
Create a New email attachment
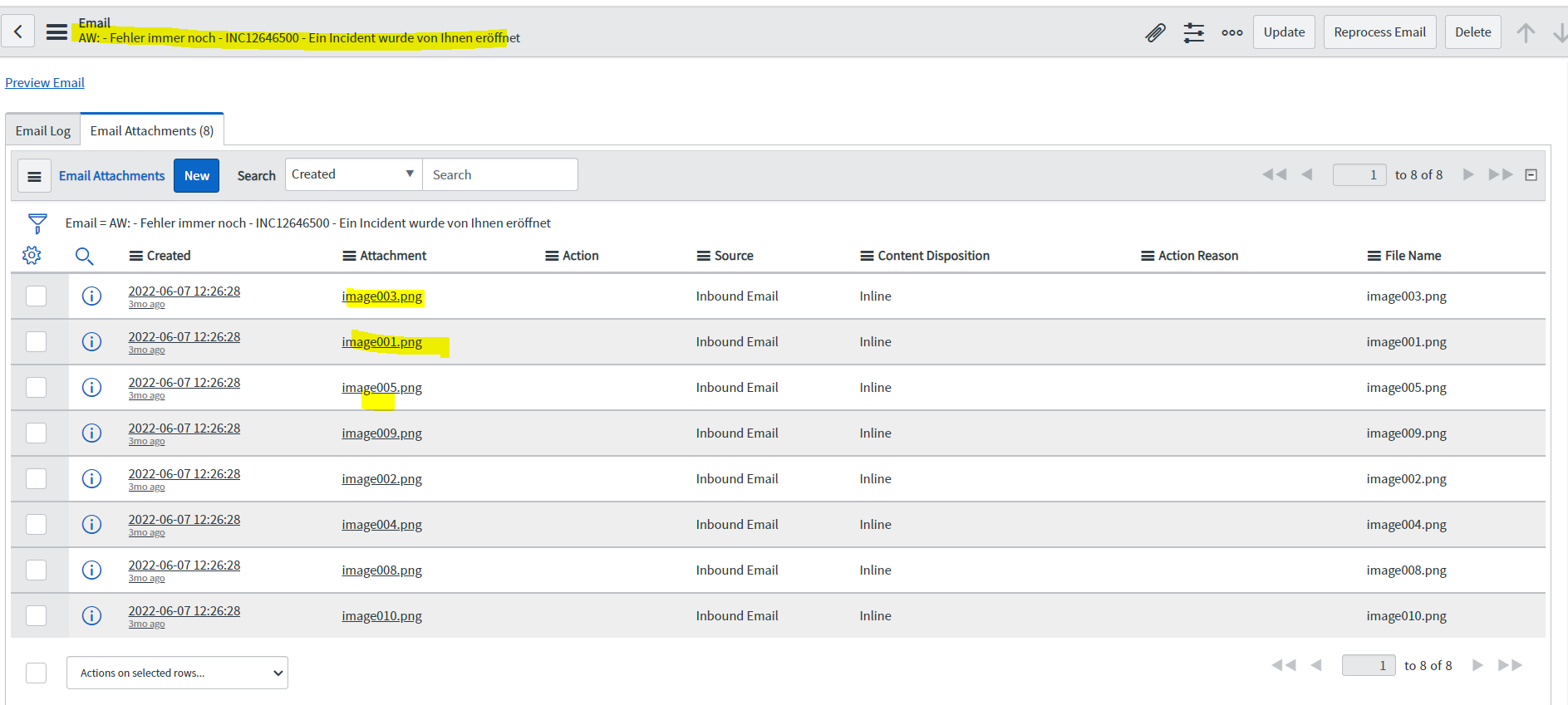coord(196,175)
